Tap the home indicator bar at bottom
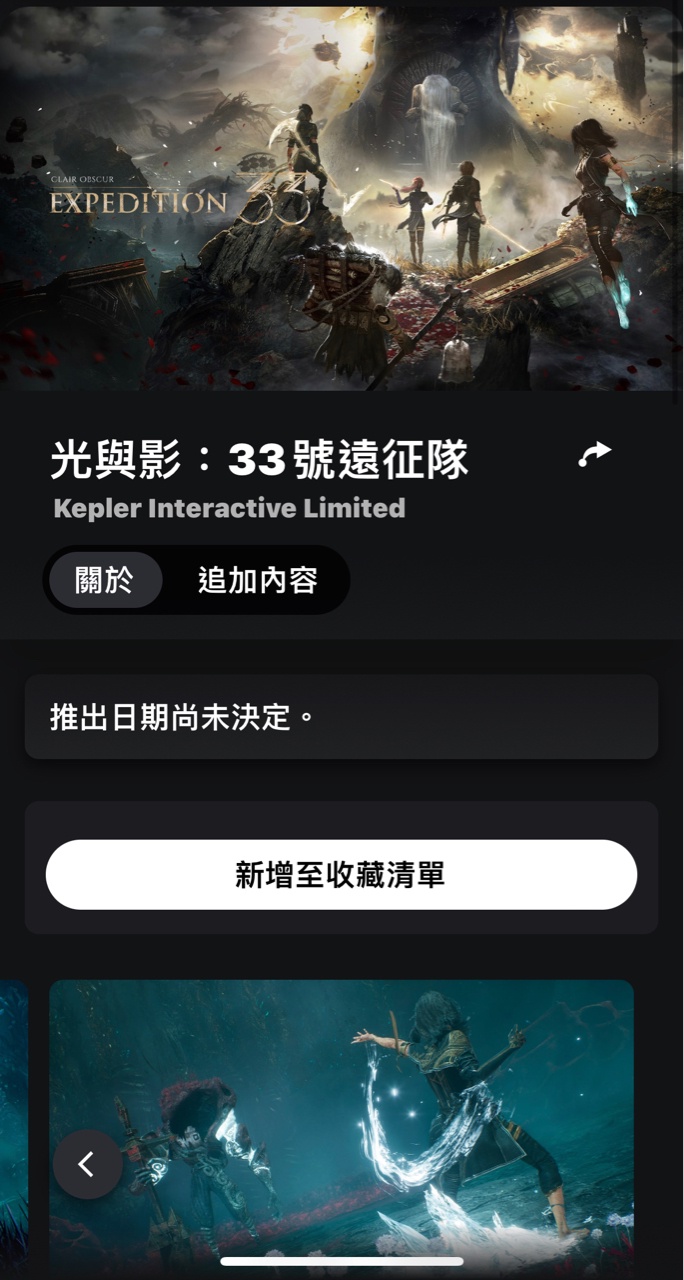Image resolution: width=684 pixels, height=1280 pixels. click(342, 1261)
